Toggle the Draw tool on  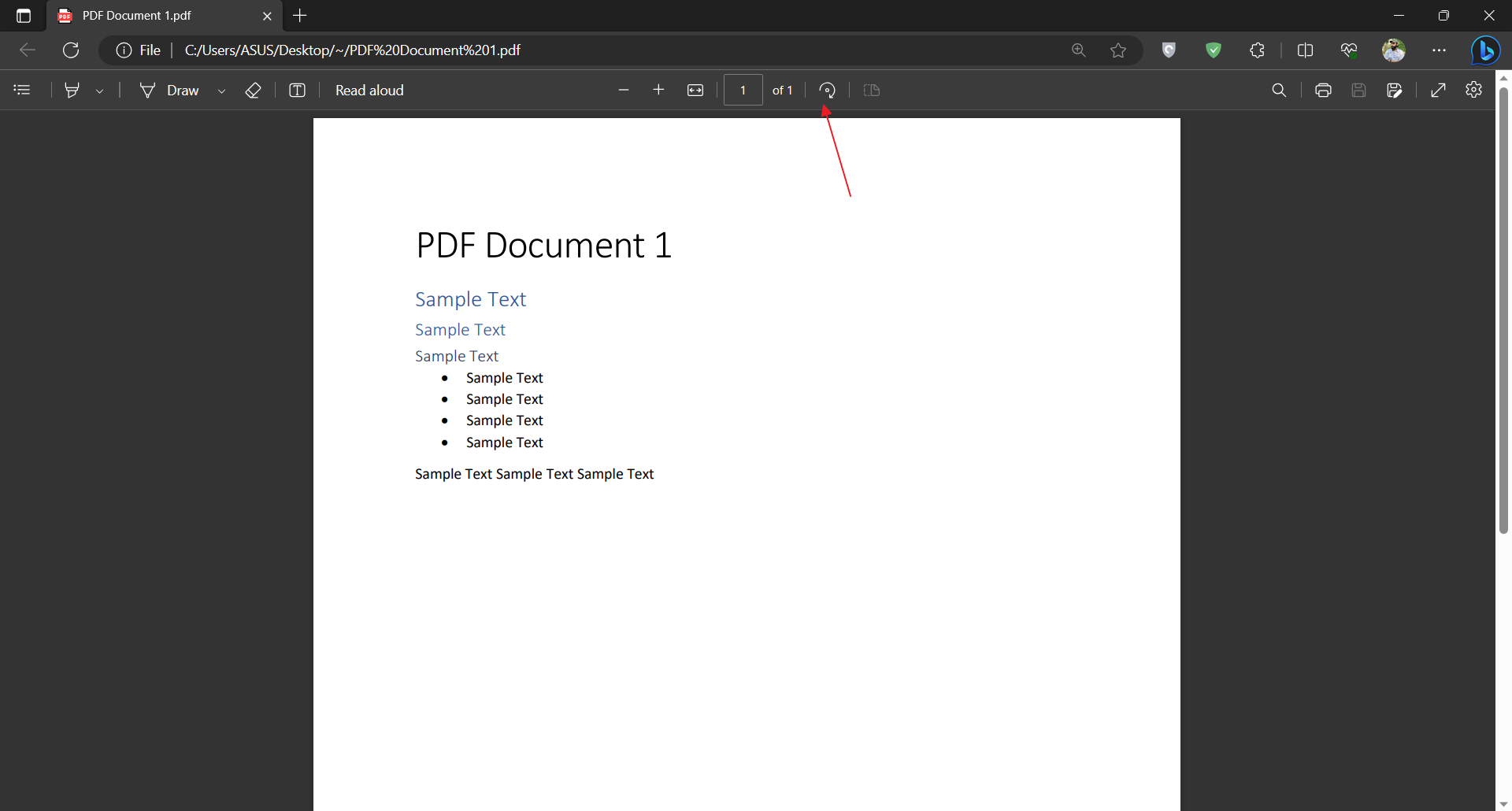coord(169,91)
